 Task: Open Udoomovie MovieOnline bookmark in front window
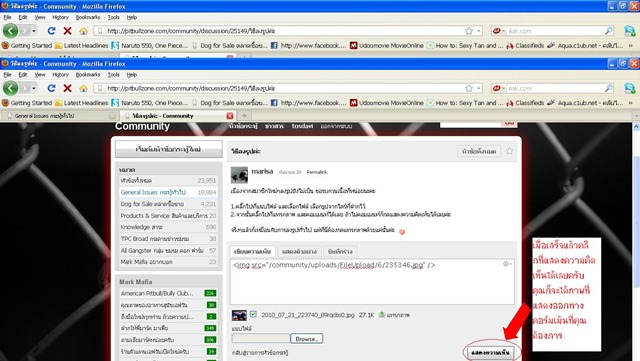coord(387,103)
